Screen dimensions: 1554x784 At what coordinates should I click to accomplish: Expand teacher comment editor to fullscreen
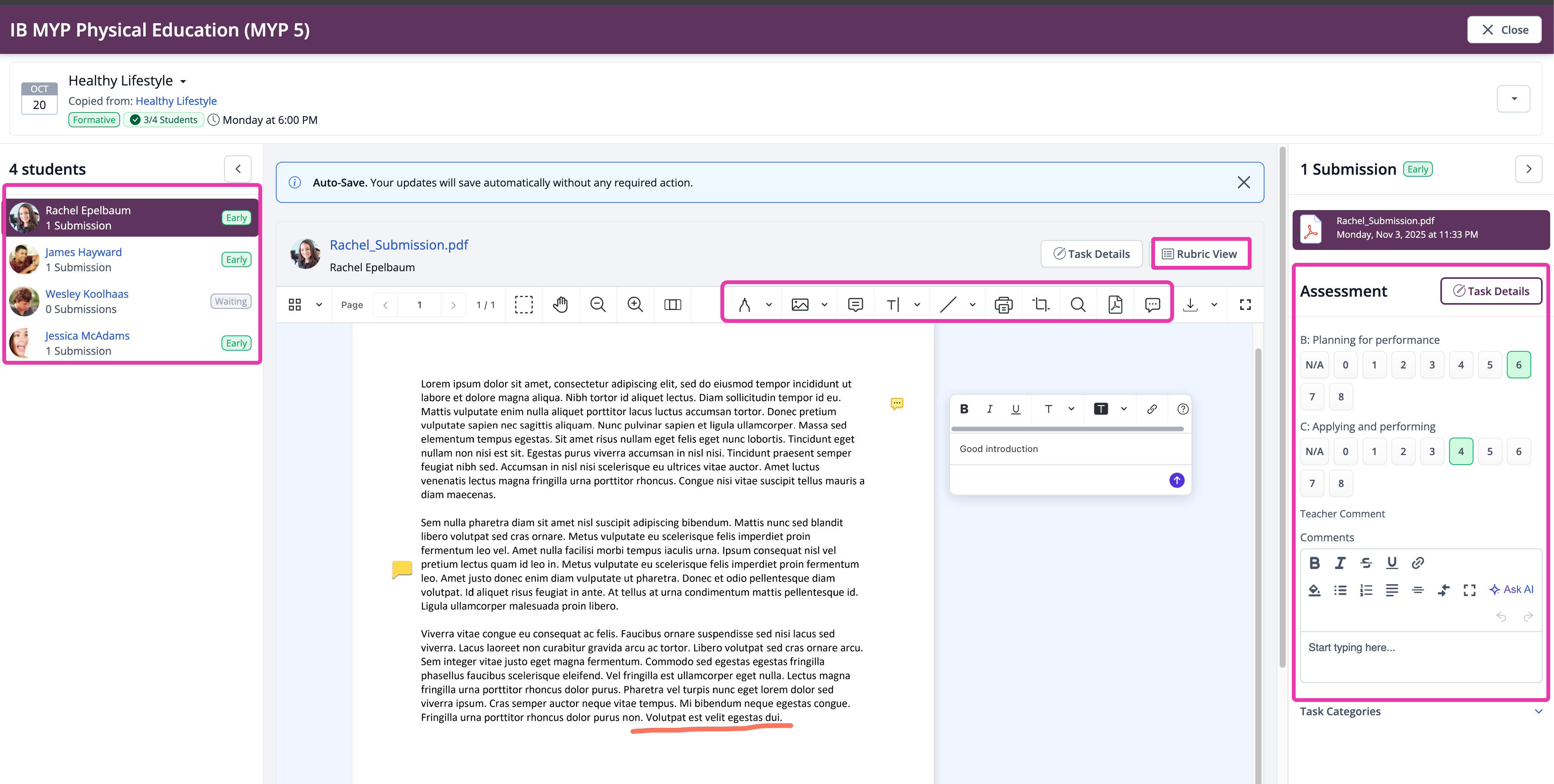1470,590
